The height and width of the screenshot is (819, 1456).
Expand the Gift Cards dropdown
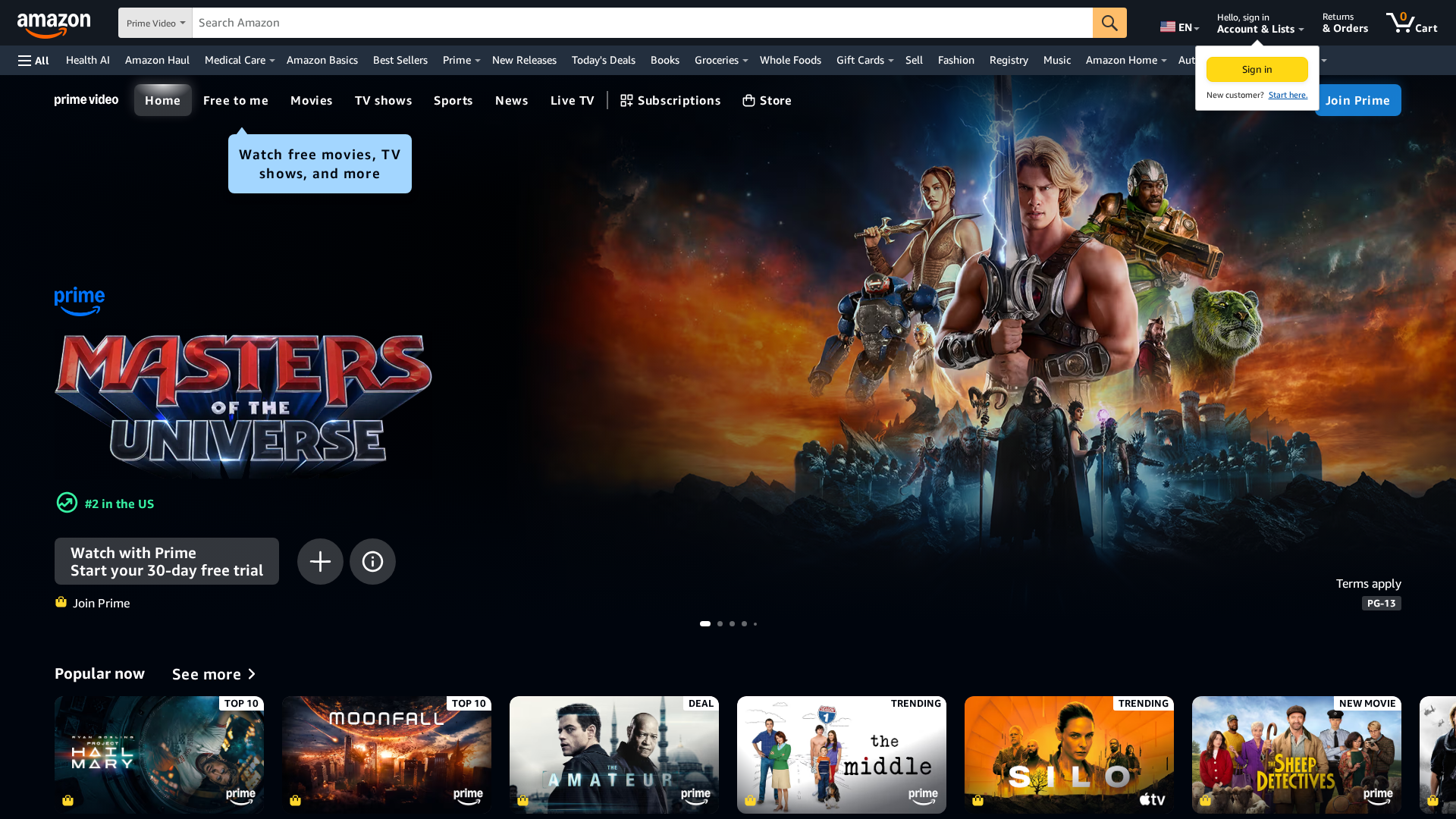(864, 60)
